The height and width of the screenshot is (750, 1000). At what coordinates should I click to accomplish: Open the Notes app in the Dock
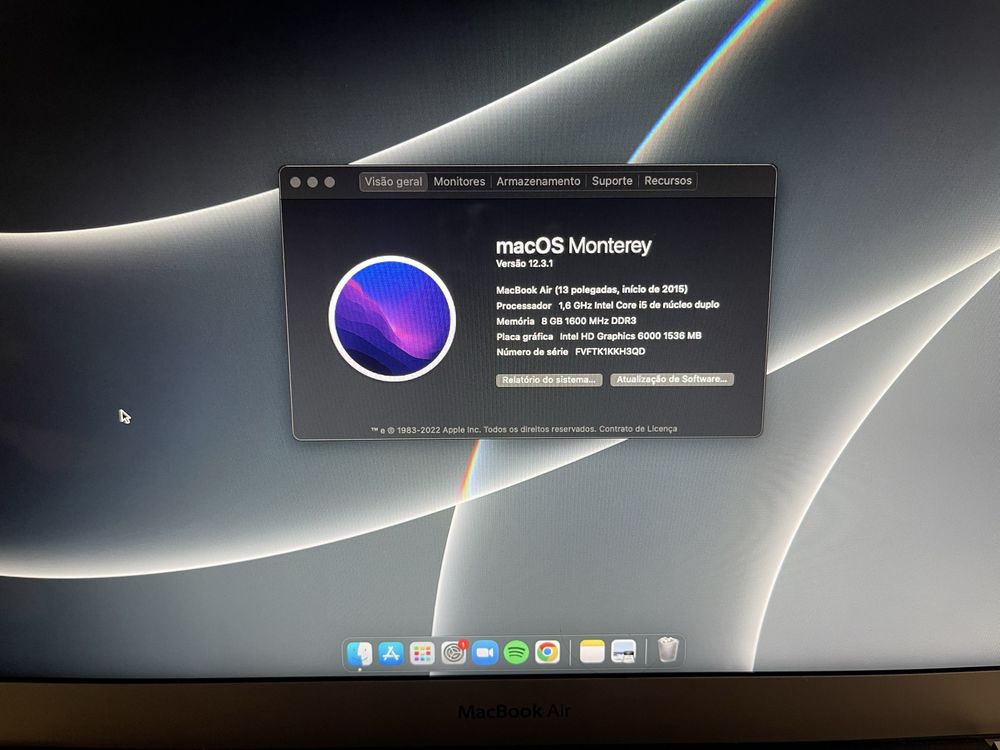(592, 651)
